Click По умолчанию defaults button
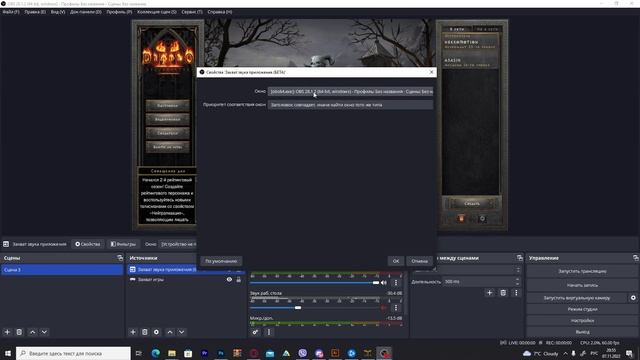 pos(221,261)
